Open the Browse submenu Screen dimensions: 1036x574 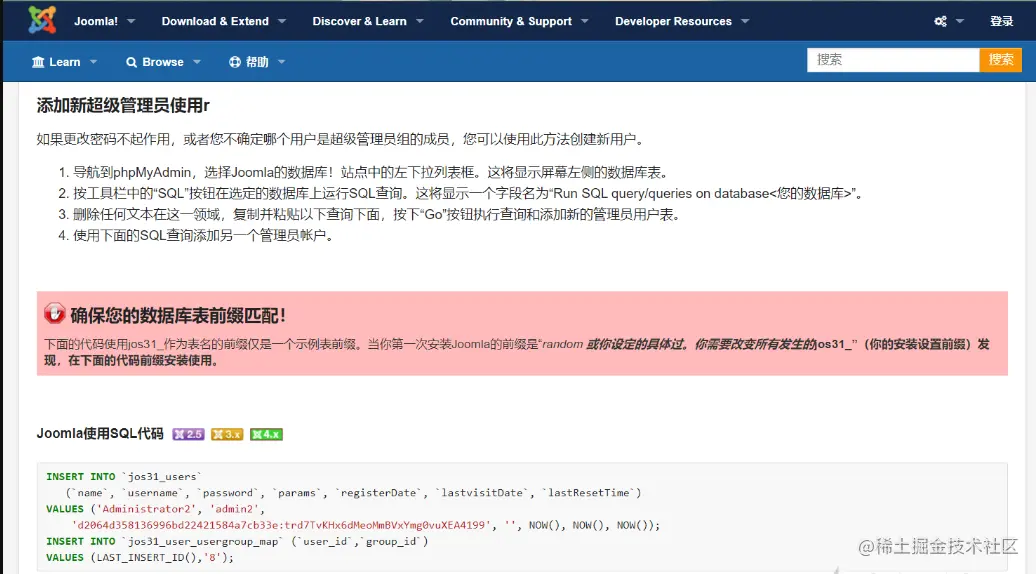(x=163, y=62)
